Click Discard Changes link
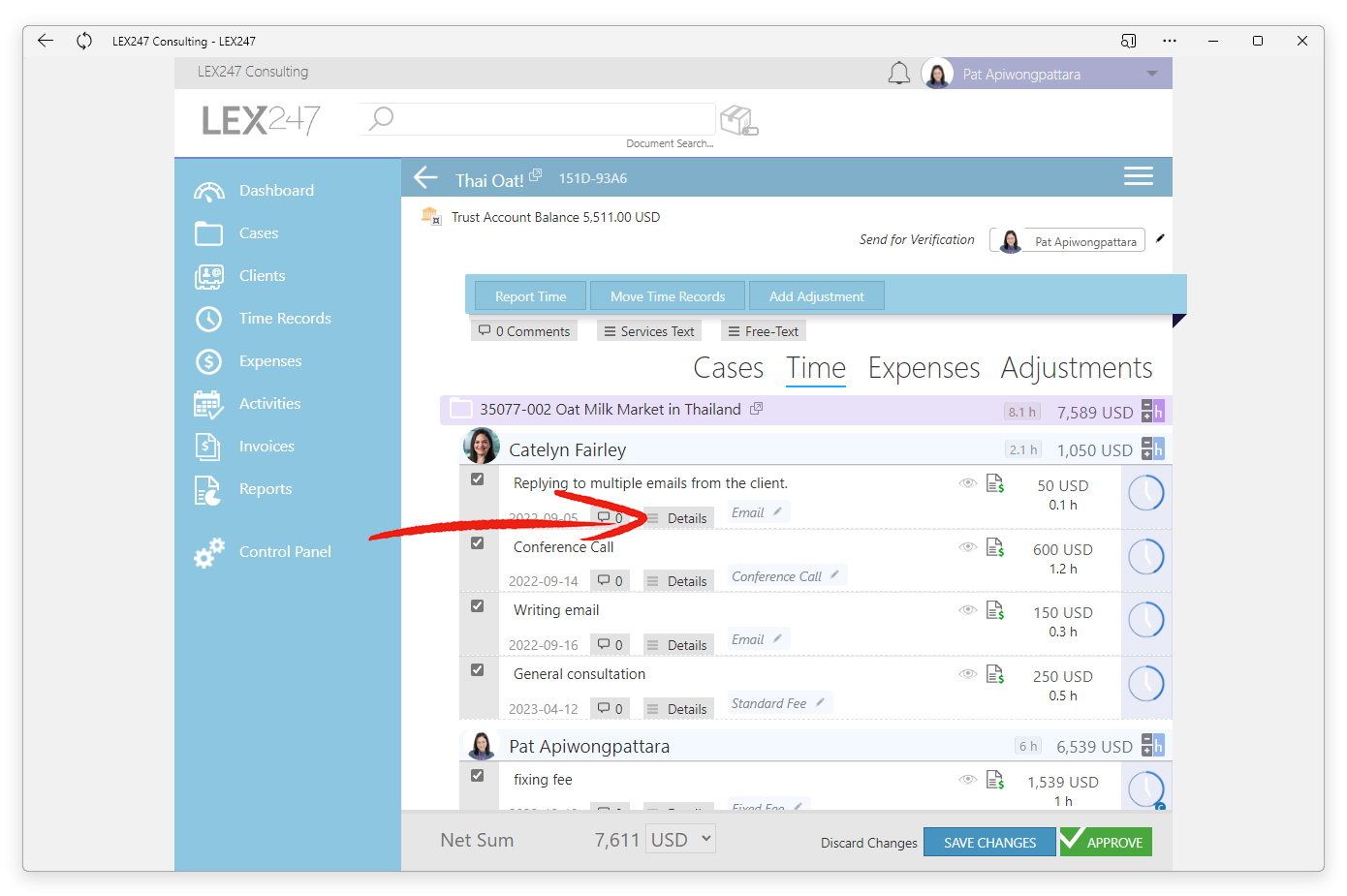1347x896 pixels. click(868, 843)
